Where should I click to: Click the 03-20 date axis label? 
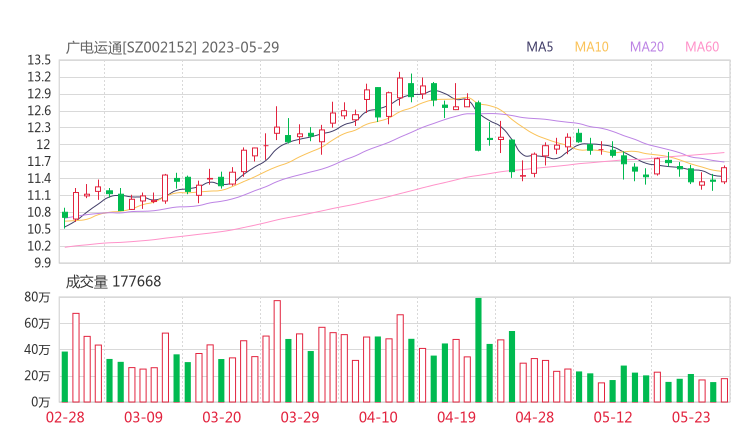(222, 417)
